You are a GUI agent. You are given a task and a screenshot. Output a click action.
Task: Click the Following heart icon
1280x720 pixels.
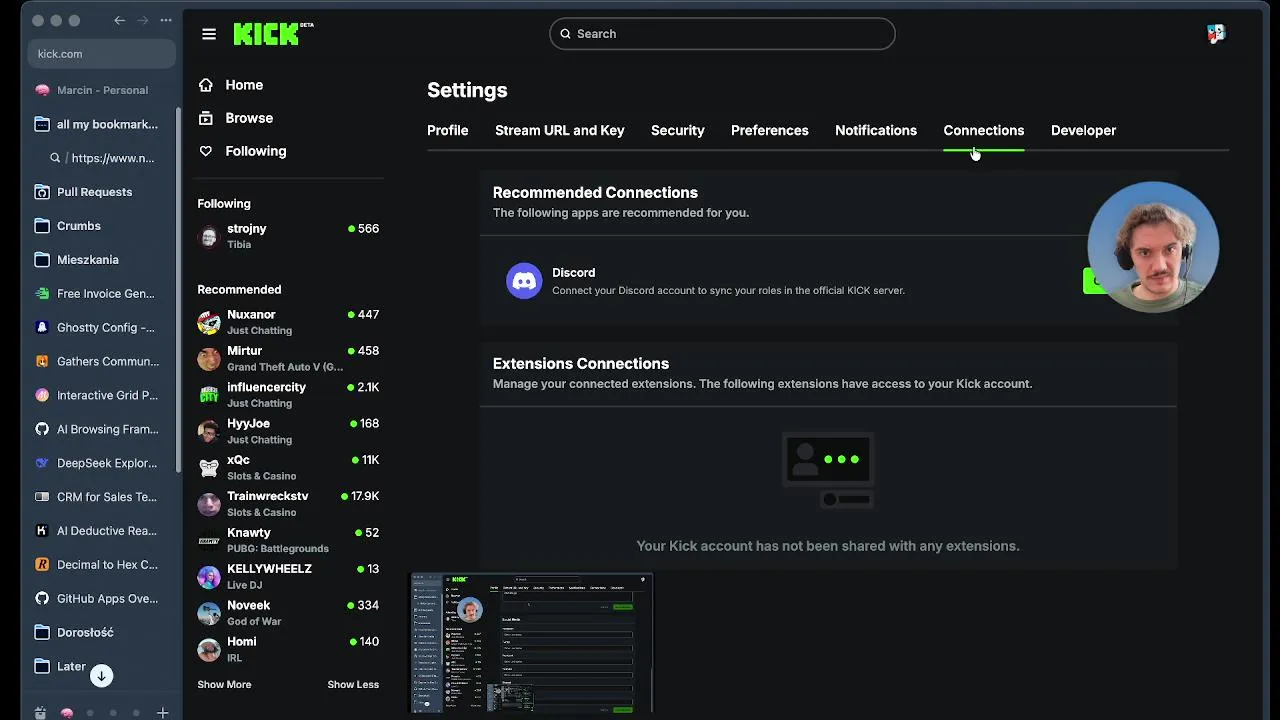tap(206, 151)
